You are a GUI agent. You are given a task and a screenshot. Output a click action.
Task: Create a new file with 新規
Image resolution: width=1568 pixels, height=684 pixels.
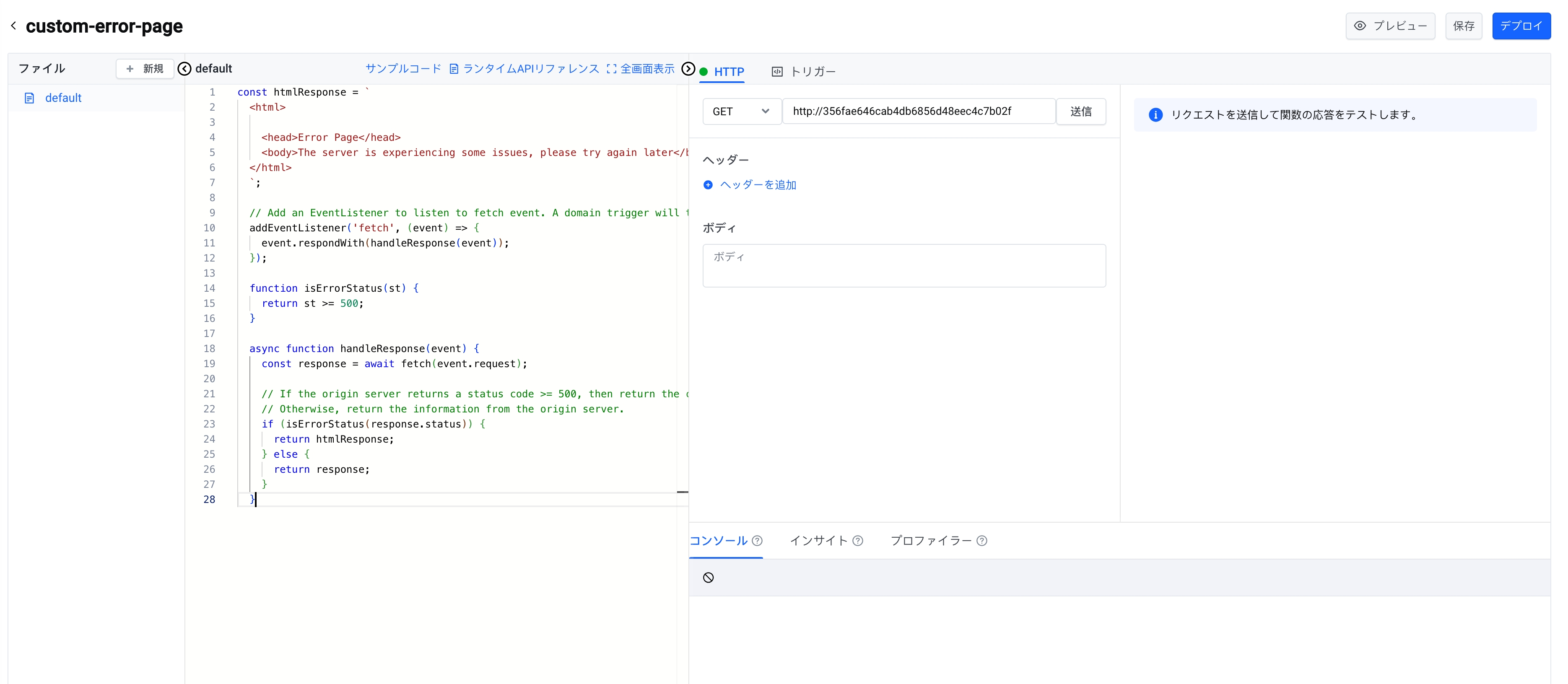[x=145, y=69]
